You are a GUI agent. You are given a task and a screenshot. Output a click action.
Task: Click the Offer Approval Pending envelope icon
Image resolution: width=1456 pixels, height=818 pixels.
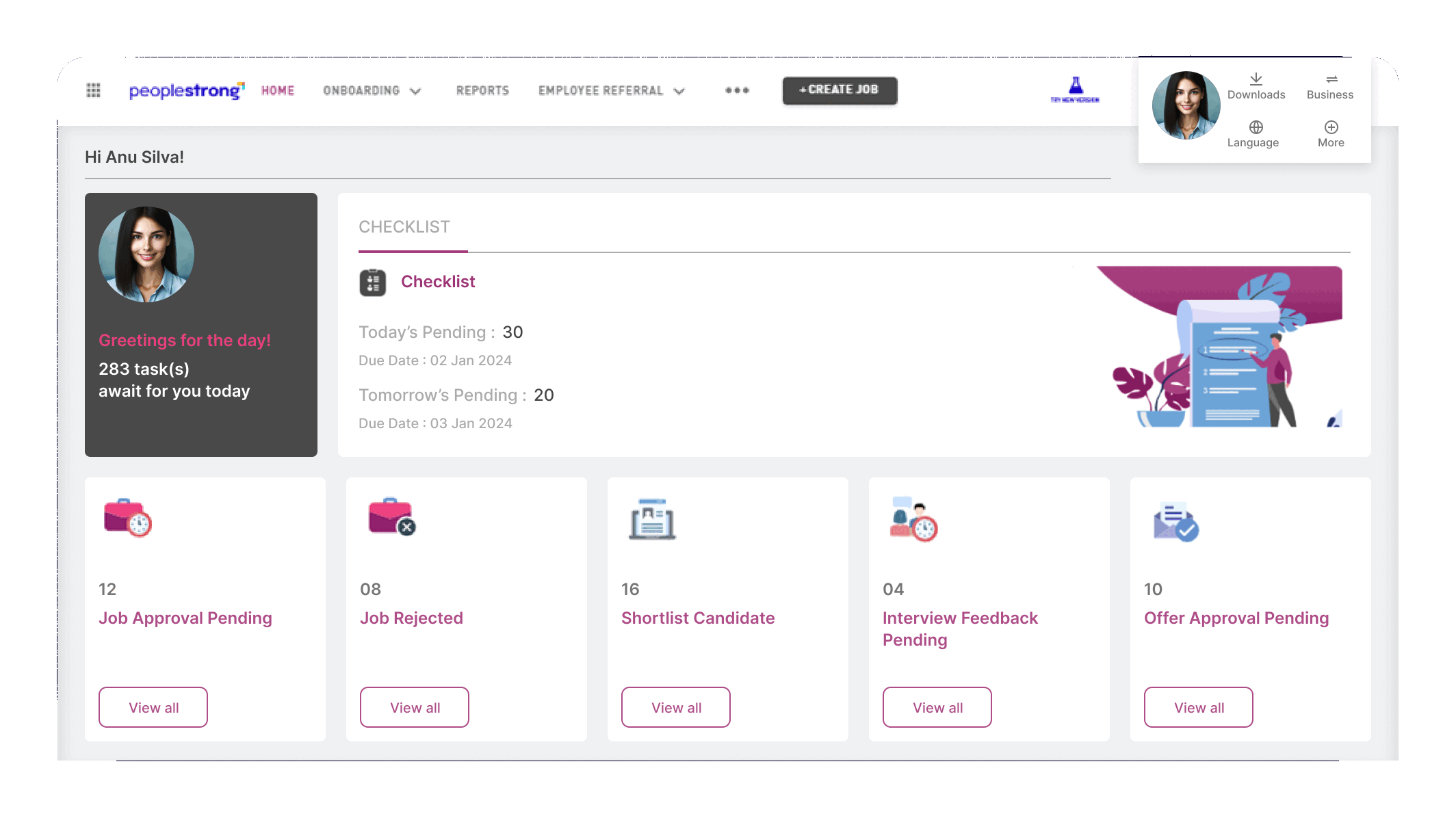coord(1175,522)
